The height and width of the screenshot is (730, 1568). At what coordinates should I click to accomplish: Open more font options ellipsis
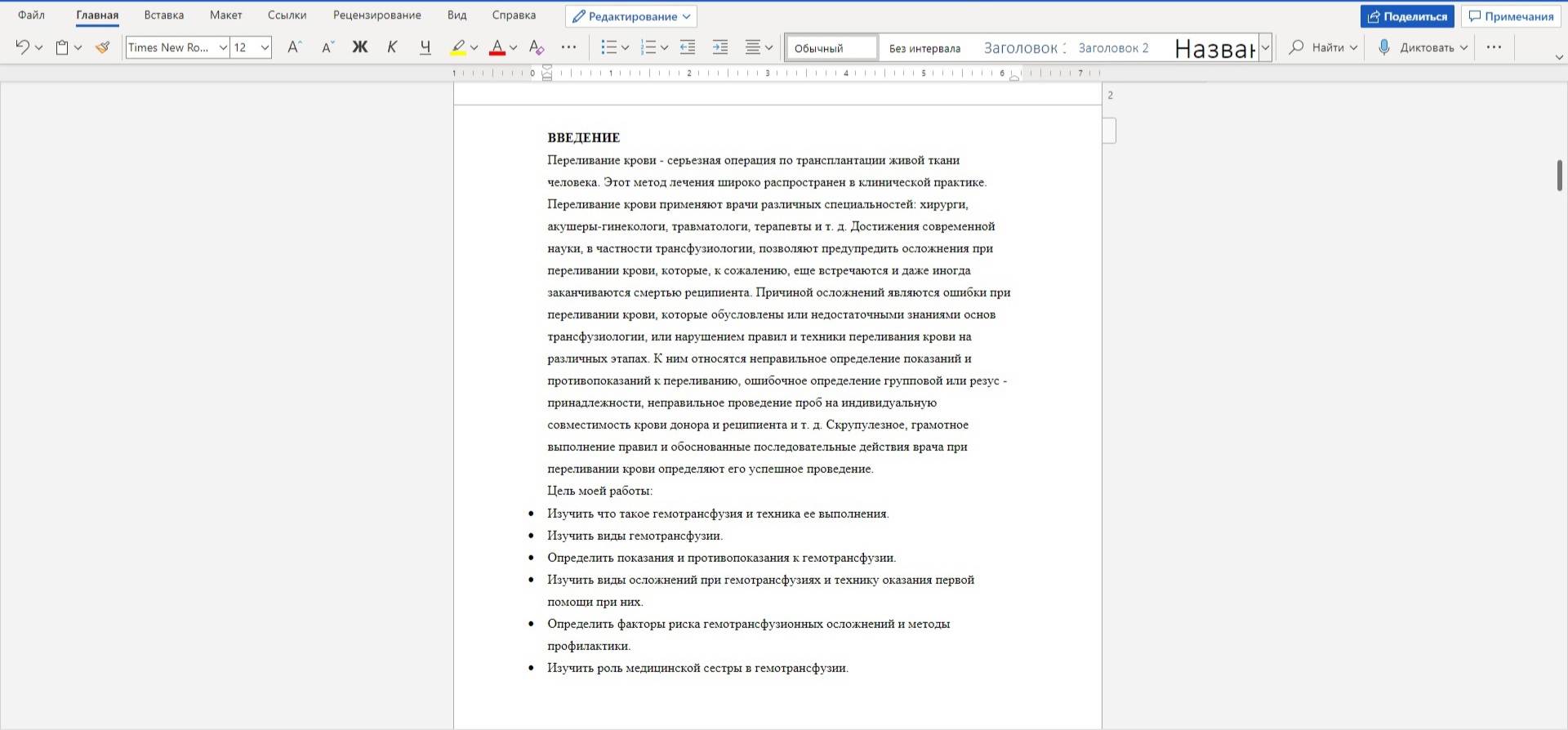click(x=569, y=47)
